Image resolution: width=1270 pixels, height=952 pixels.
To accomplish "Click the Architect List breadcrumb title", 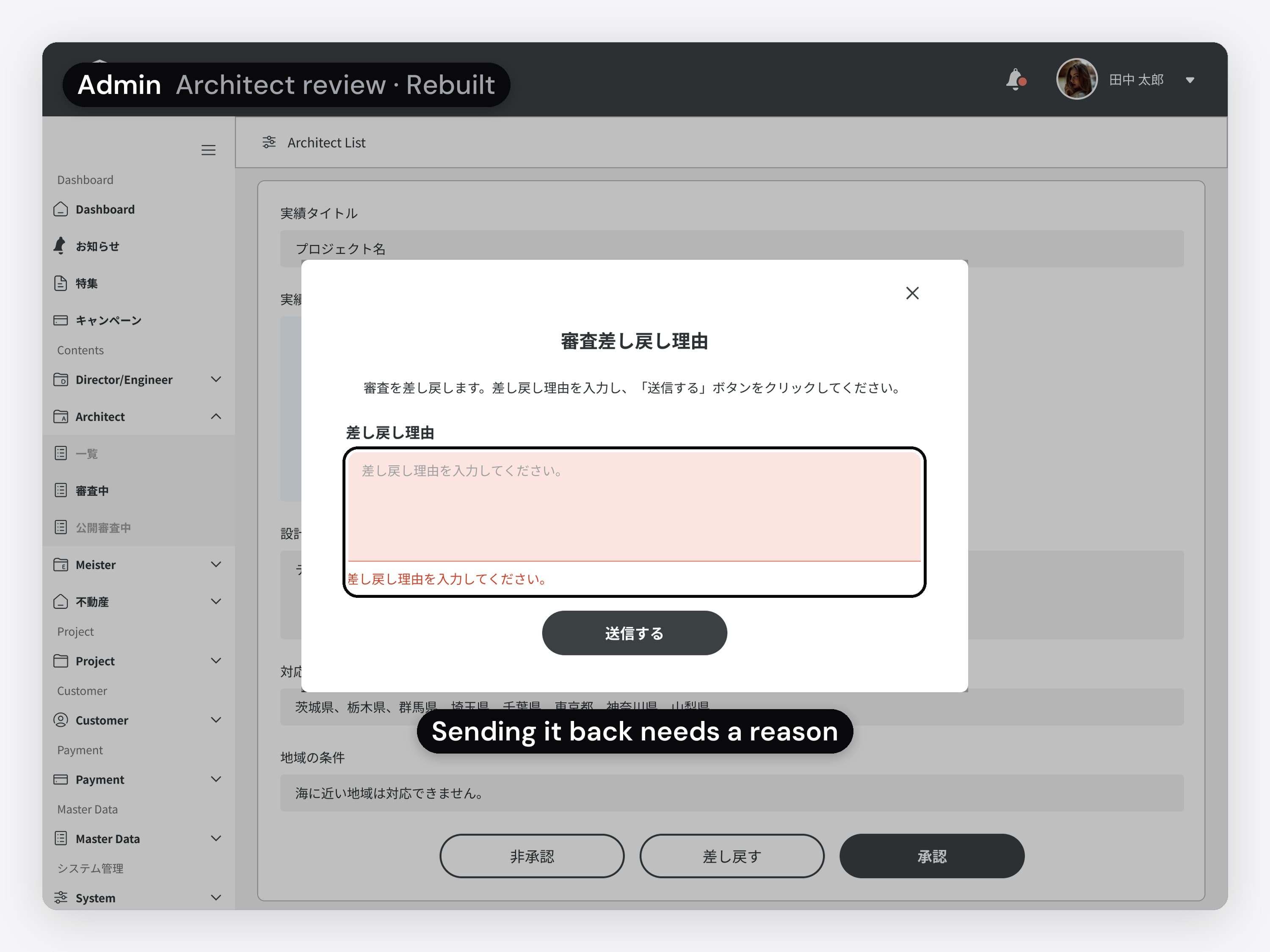I will click(x=326, y=142).
